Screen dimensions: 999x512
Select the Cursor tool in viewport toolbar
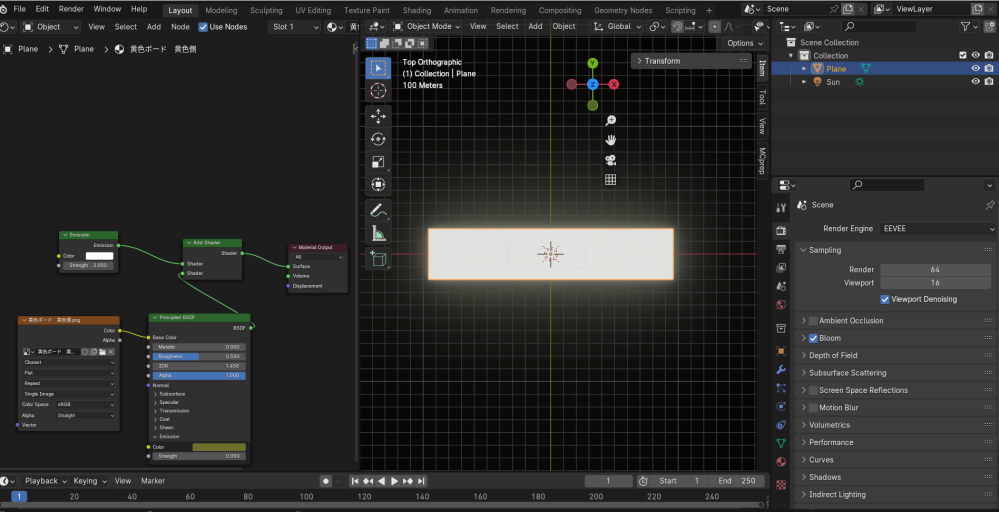point(378,91)
